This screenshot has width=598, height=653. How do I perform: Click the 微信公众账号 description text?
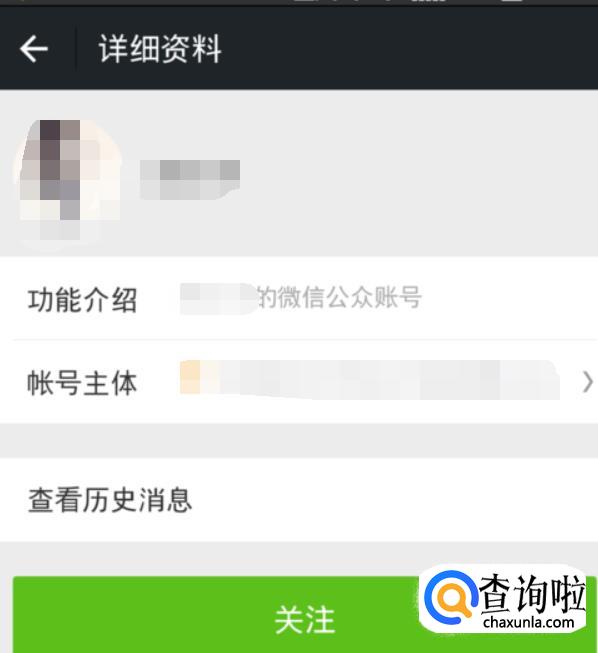[339, 297]
